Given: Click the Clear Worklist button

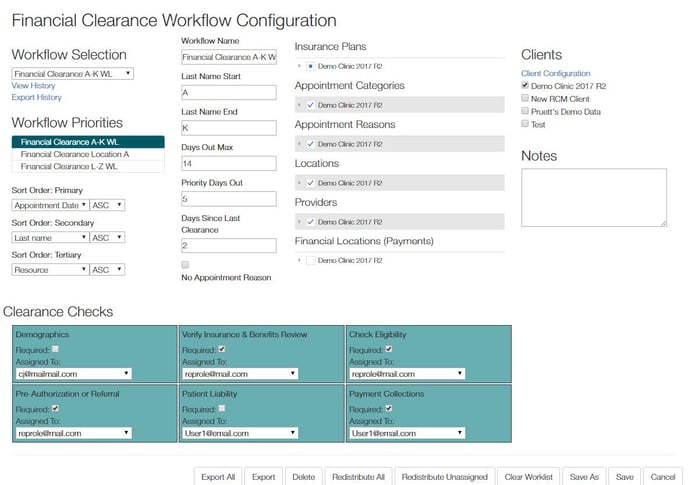Looking at the screenshot, I should (526, 477).
